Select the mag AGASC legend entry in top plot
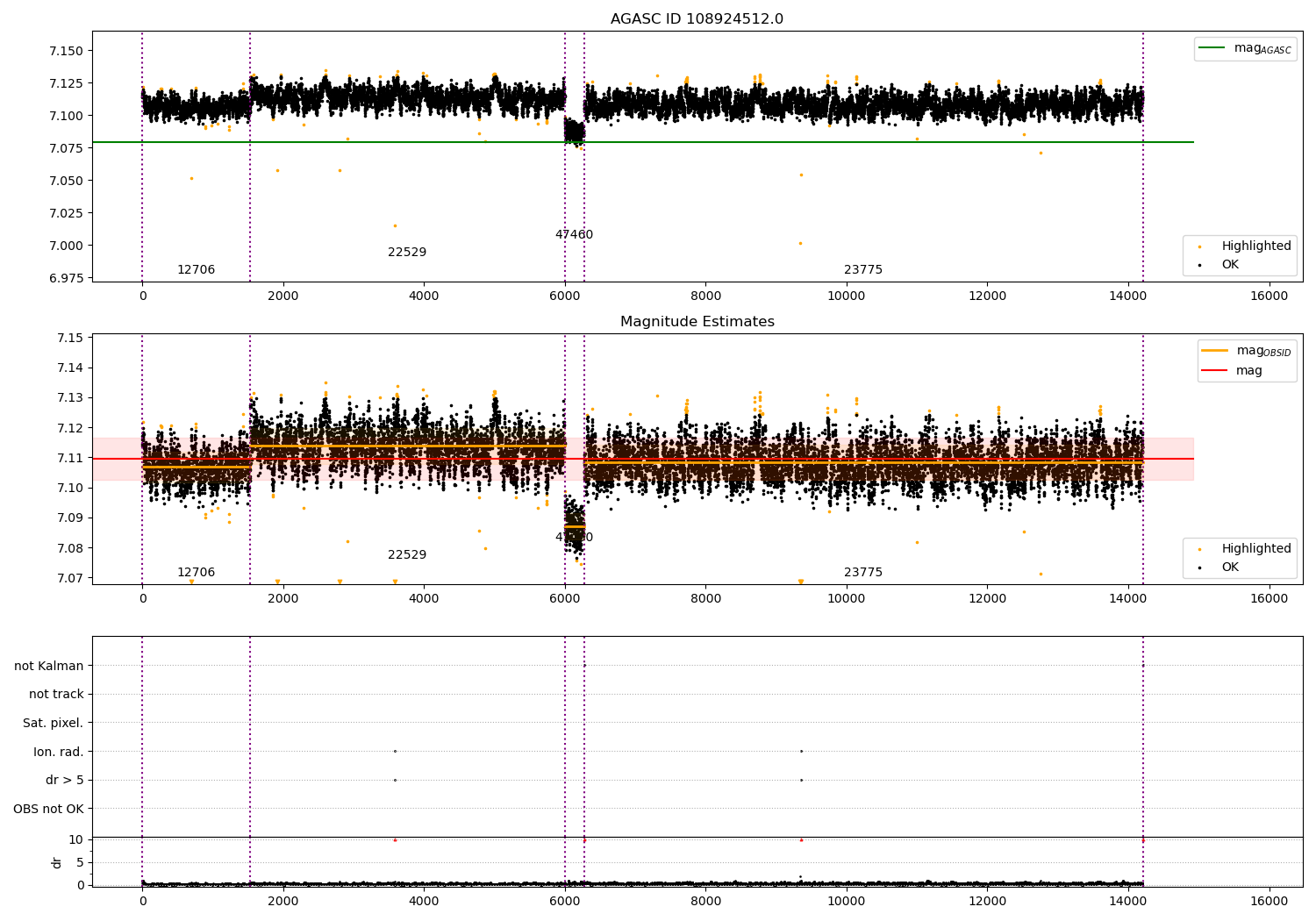Screen dimensions: 1316x921 [1245, 48]
